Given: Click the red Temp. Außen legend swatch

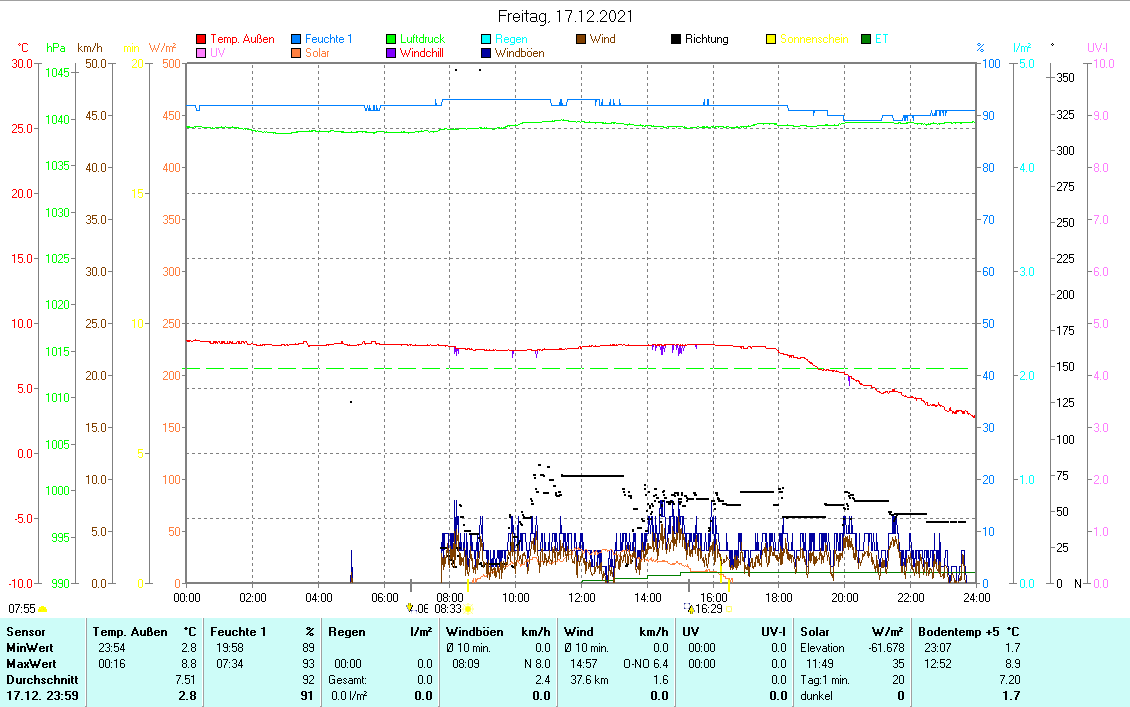Looking at the screenshot, I should 201,40.
